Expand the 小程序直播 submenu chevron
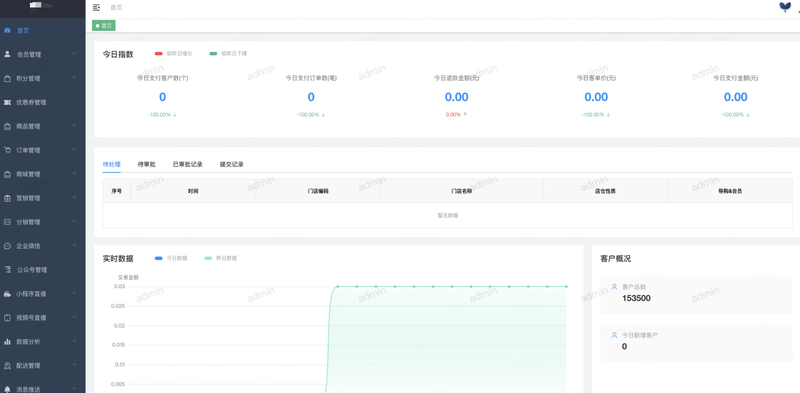 [x=74, y=293]
